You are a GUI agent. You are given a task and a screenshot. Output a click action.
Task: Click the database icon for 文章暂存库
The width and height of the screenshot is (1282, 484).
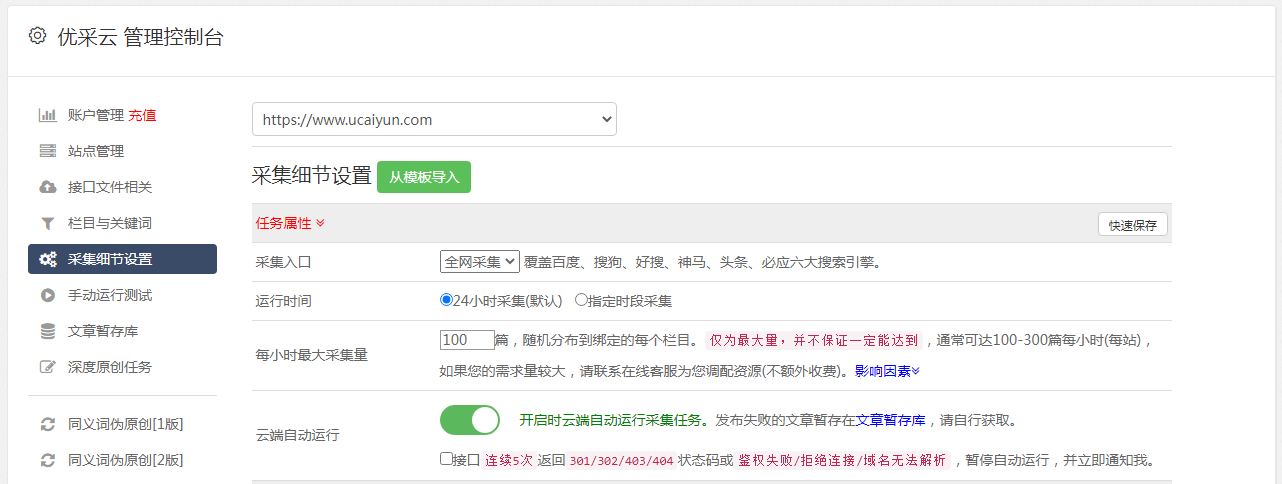pos(47,331)
